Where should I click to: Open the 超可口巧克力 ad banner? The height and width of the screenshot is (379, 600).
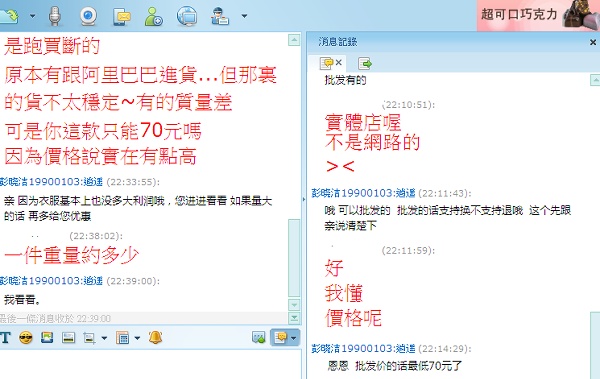[538, 15]
